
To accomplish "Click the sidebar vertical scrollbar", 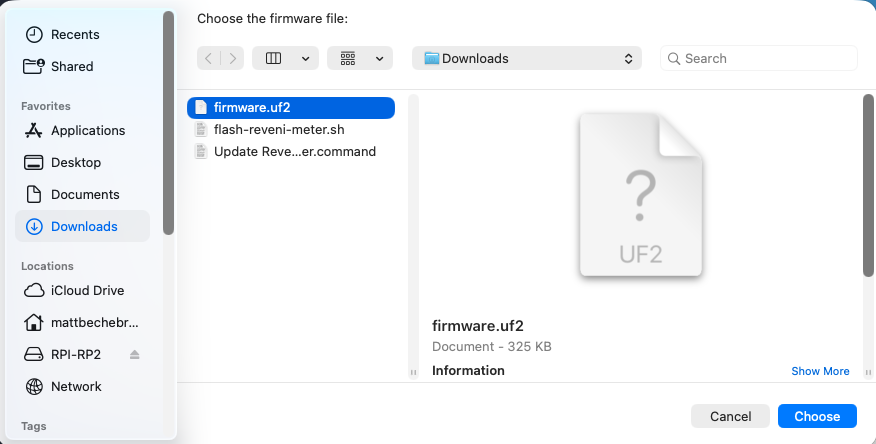I will coord(168,123).
